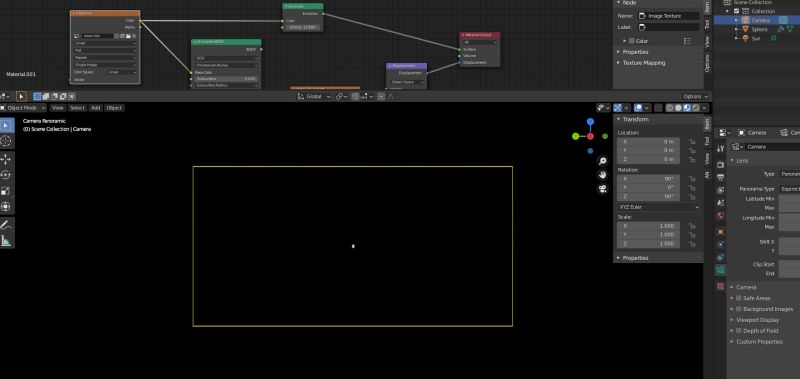Adjust Emission Strength slider in node

point(303,27)
